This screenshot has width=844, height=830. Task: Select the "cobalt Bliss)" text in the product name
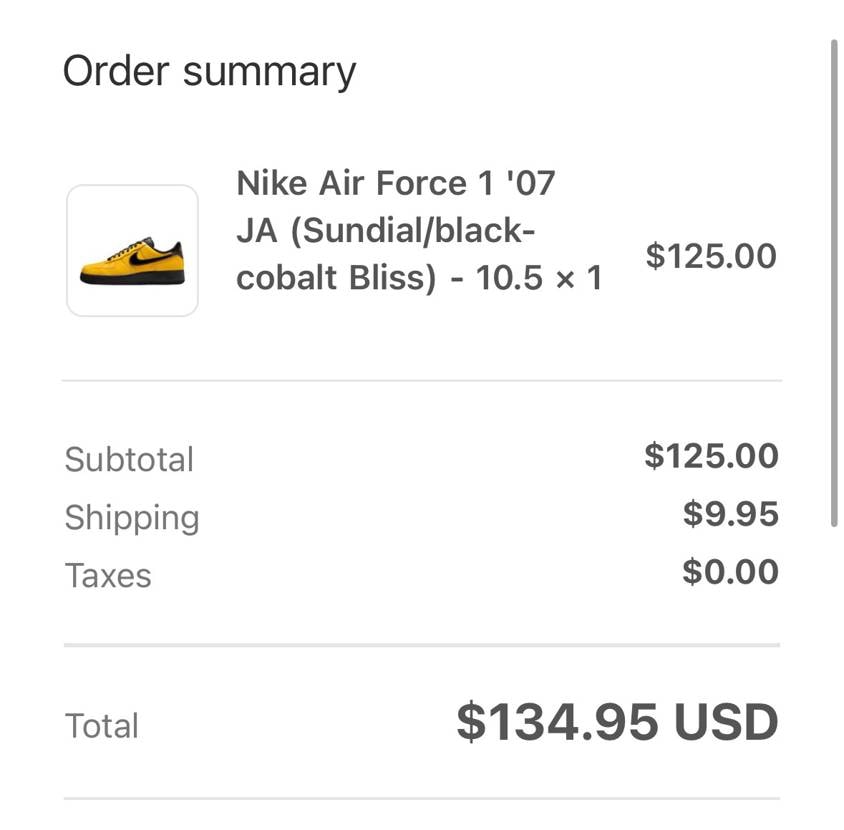pos(336,278)
